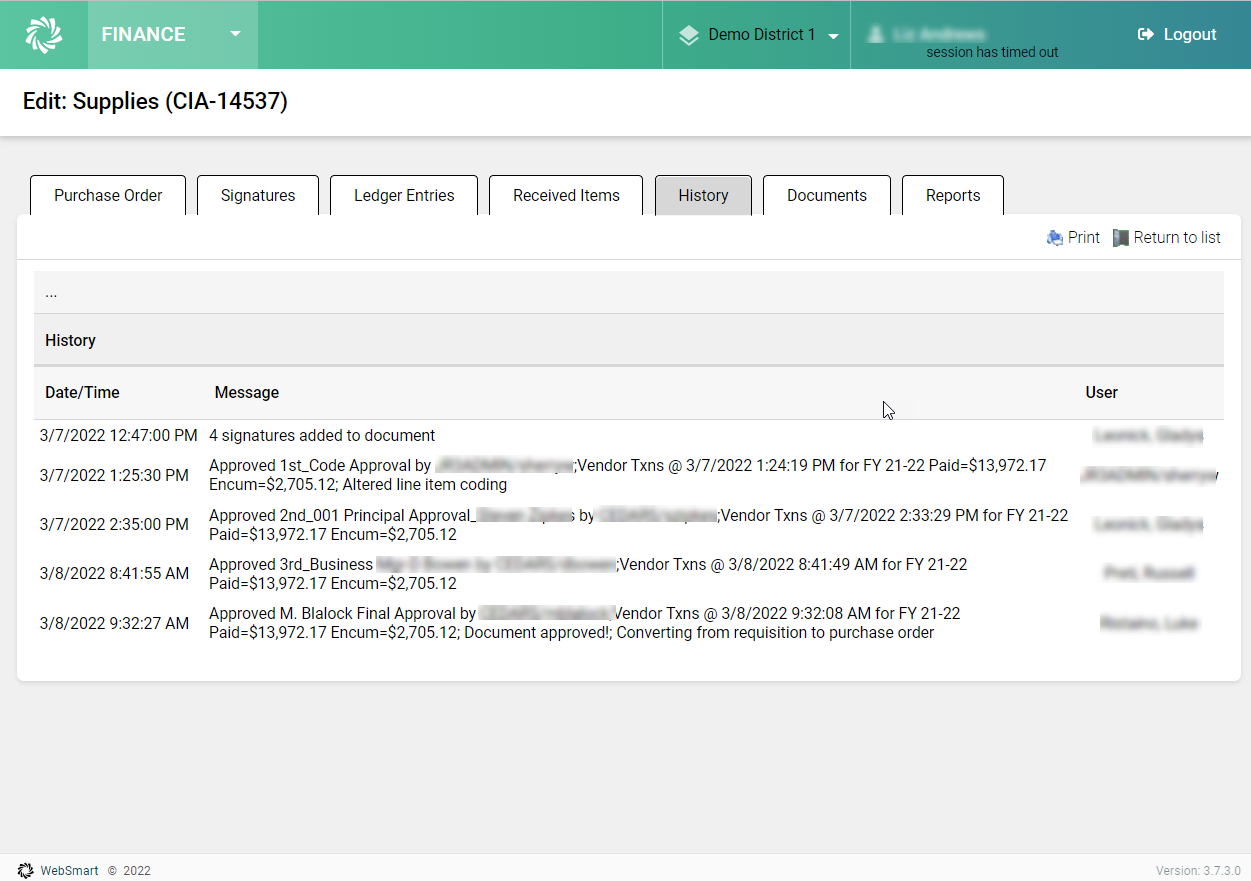Image resolution: width=1251 pixels, height=881 pixels.
Task: Click the ellipsis row above History
Action: (629, 292)
